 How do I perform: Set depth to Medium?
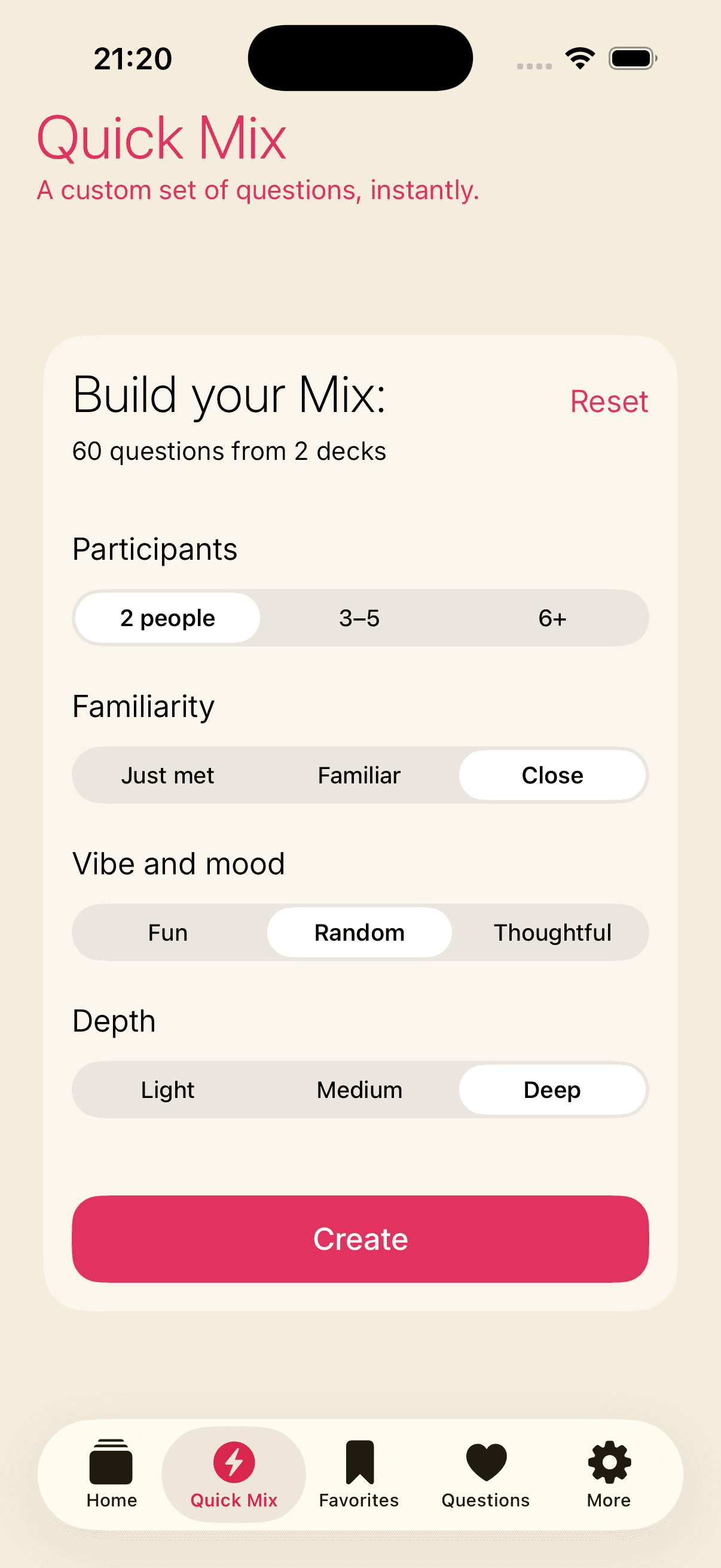359,1090
